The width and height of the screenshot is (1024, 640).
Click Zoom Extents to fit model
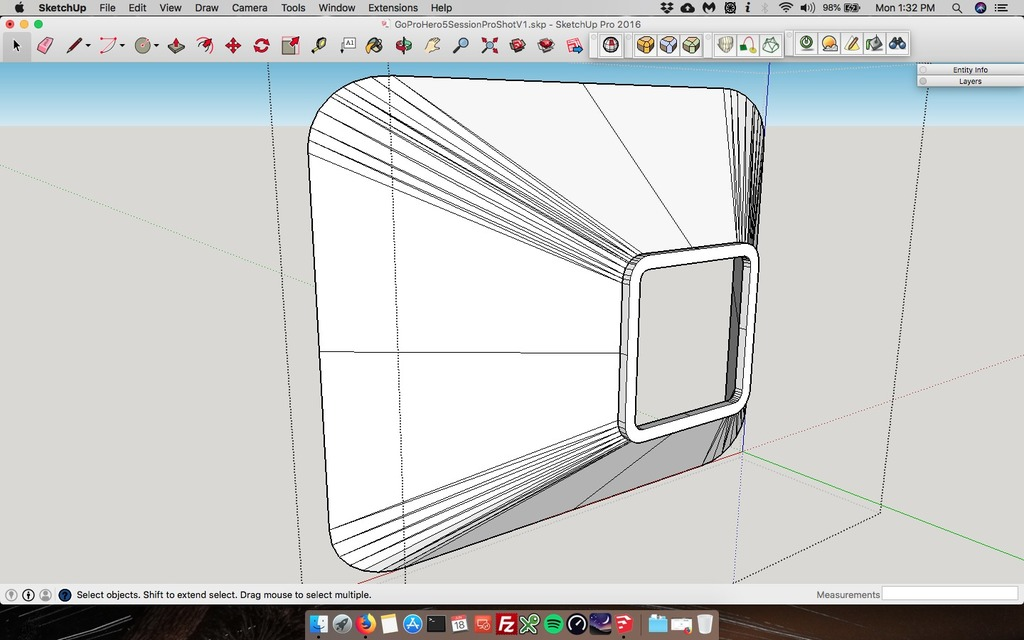pyautogui.click(x=489, y=45)
